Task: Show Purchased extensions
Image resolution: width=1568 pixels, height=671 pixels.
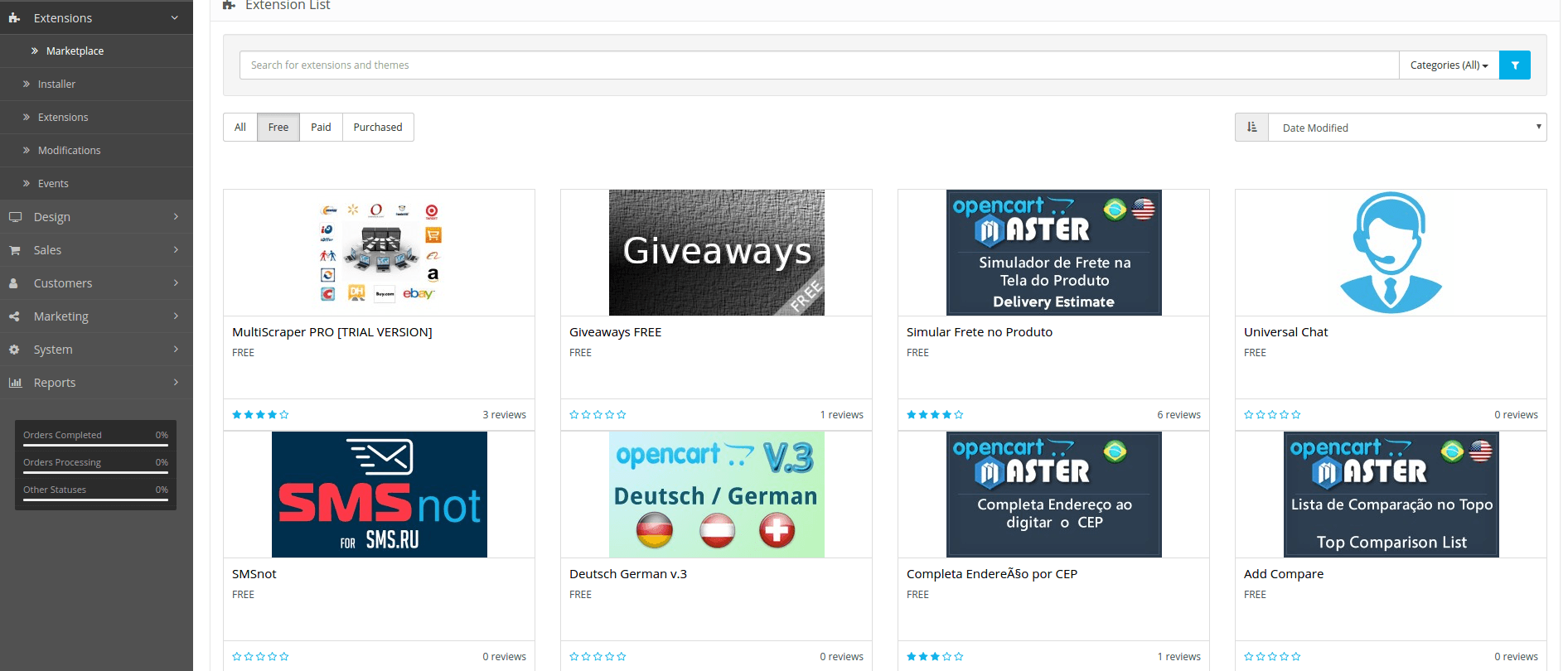Action: pos(378,128)
